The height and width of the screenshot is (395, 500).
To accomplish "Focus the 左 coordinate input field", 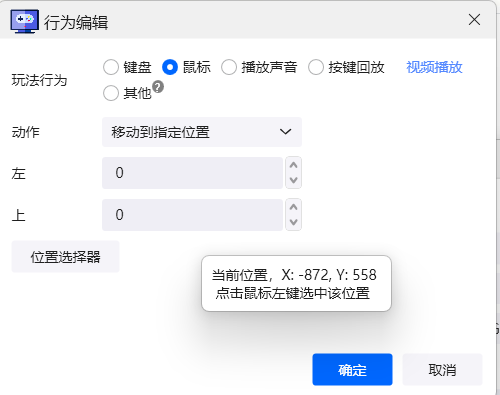I will pyautogui.click(x=192, y=173).
